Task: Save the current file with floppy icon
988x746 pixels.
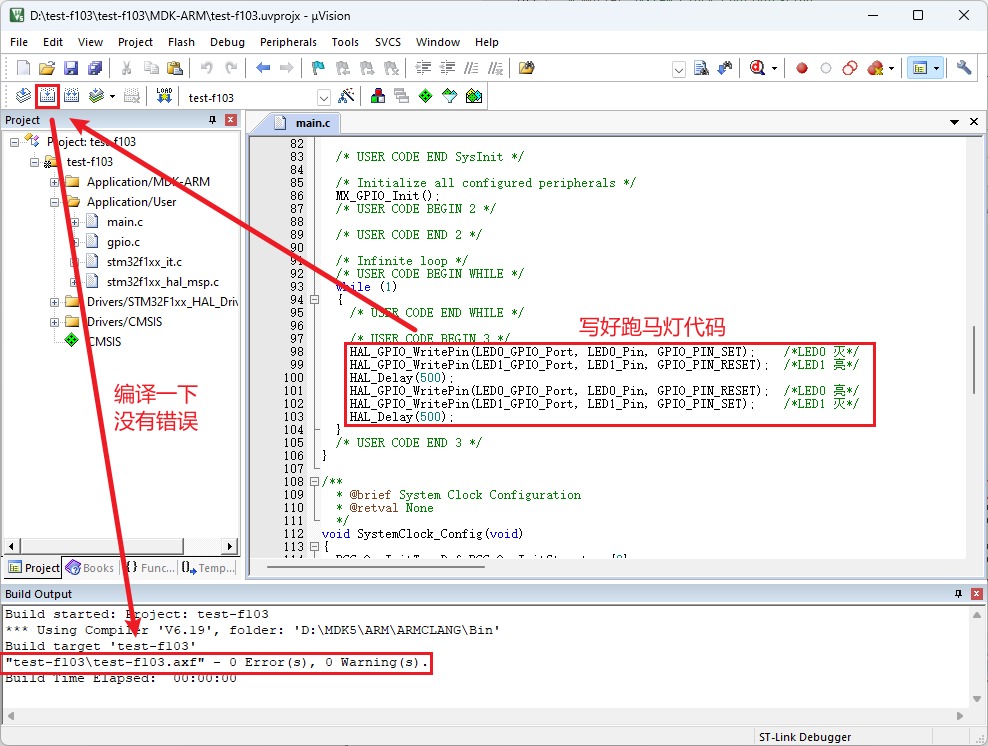Action: (x=71, y=68)
